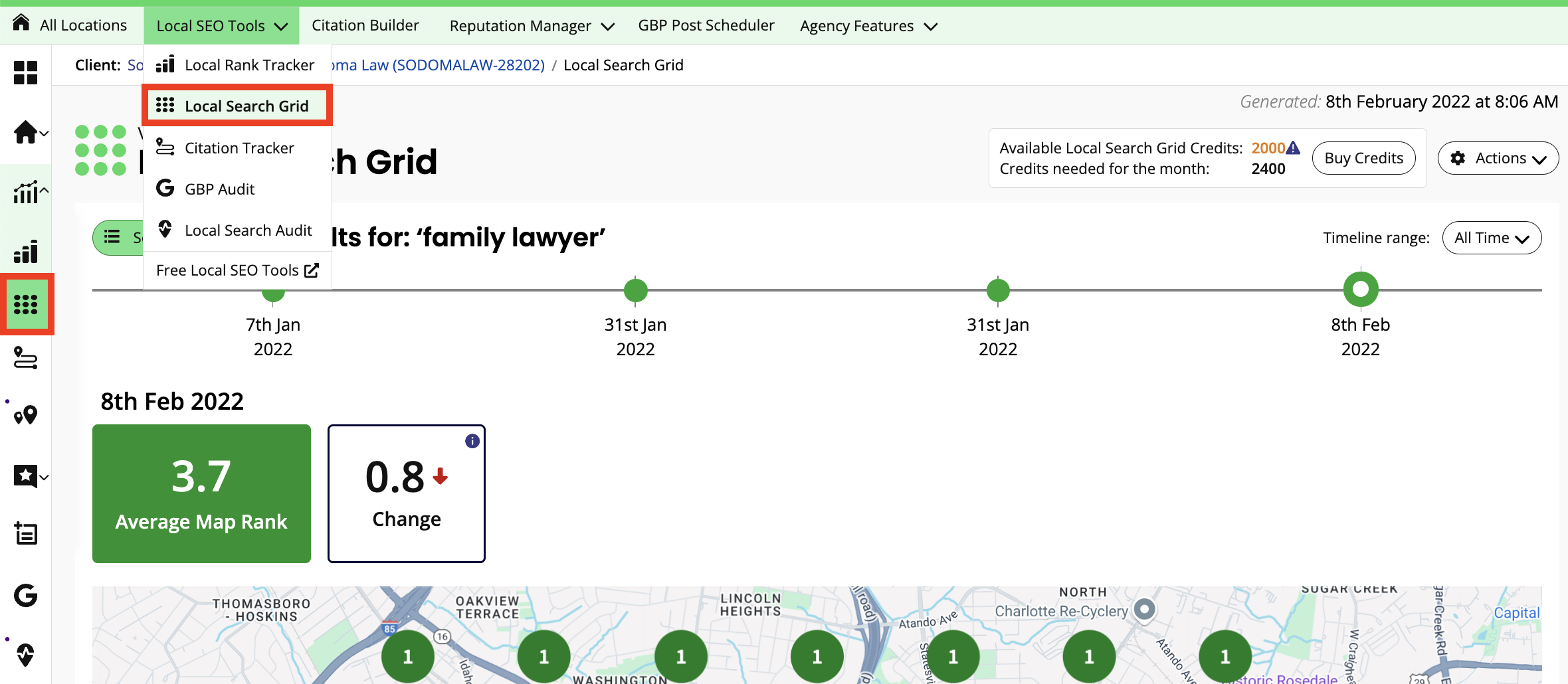Collapse the chevron next to sidebar chart icon
Image resolution: width=1568 pixels, height=684 pixels.
tap(44, 191)
